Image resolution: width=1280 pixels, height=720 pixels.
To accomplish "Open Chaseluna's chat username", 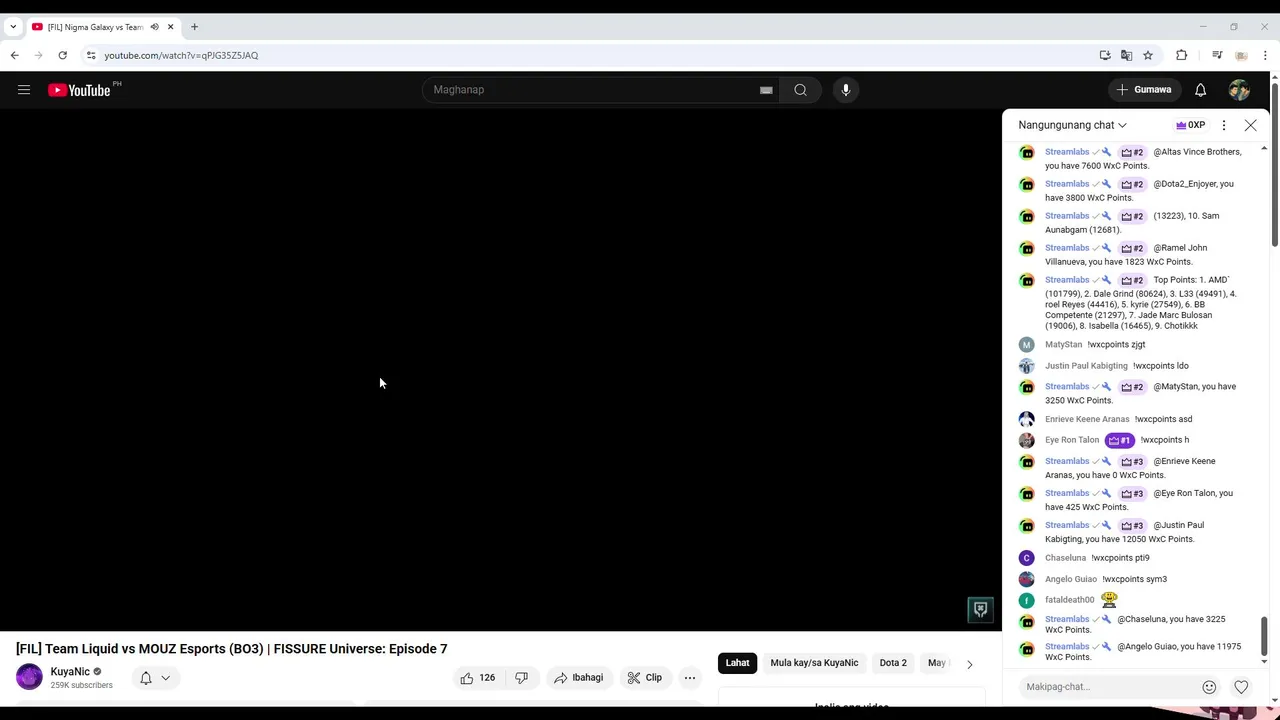I will coord(1065,558).
